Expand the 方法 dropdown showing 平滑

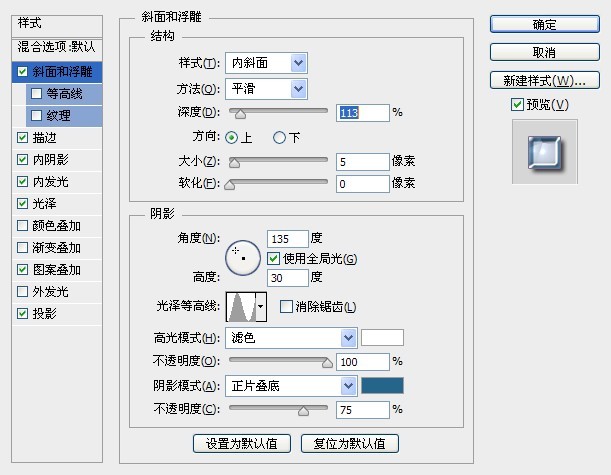point(265,89)
